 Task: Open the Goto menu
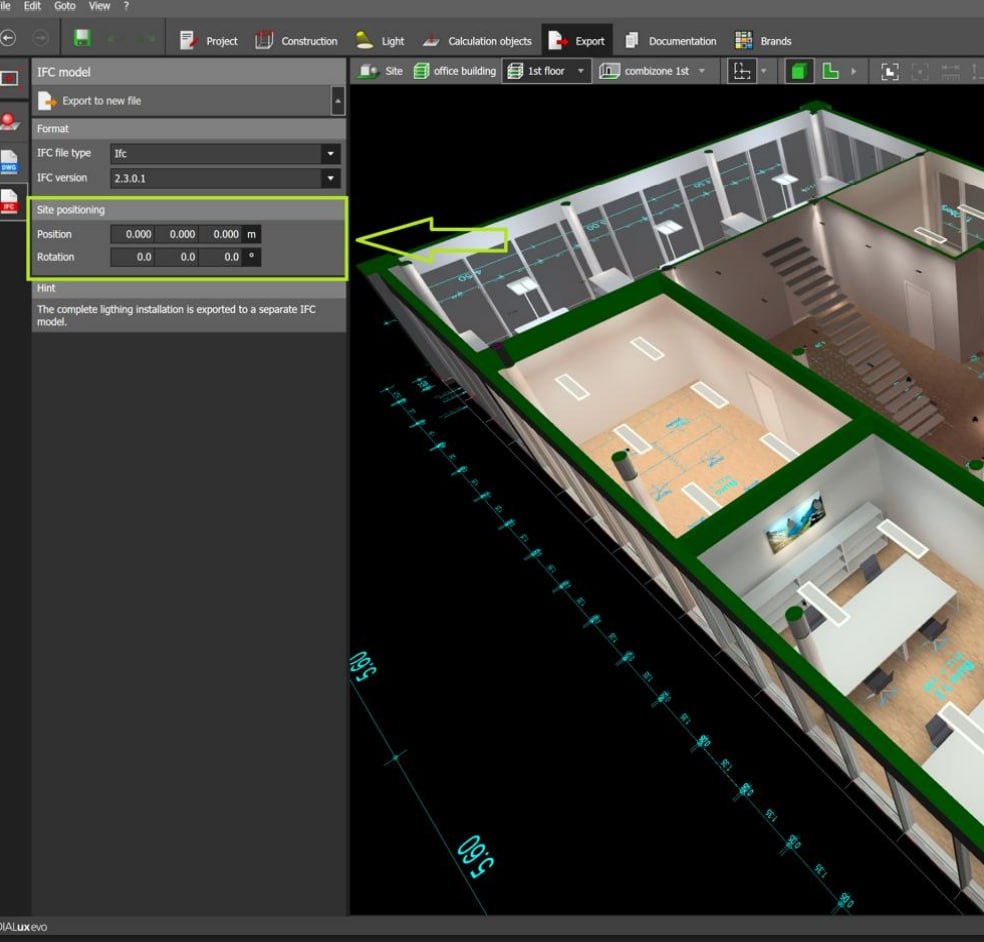pyautogui.click(x=65, y=6)
